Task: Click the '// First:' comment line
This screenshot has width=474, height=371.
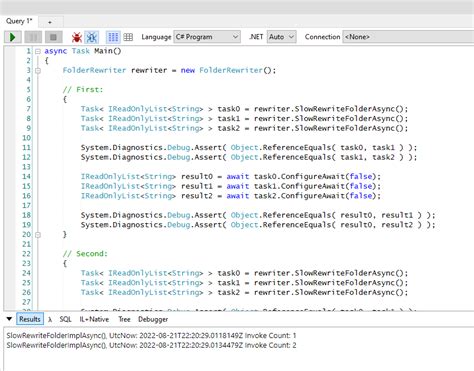Action: [83, 90]
